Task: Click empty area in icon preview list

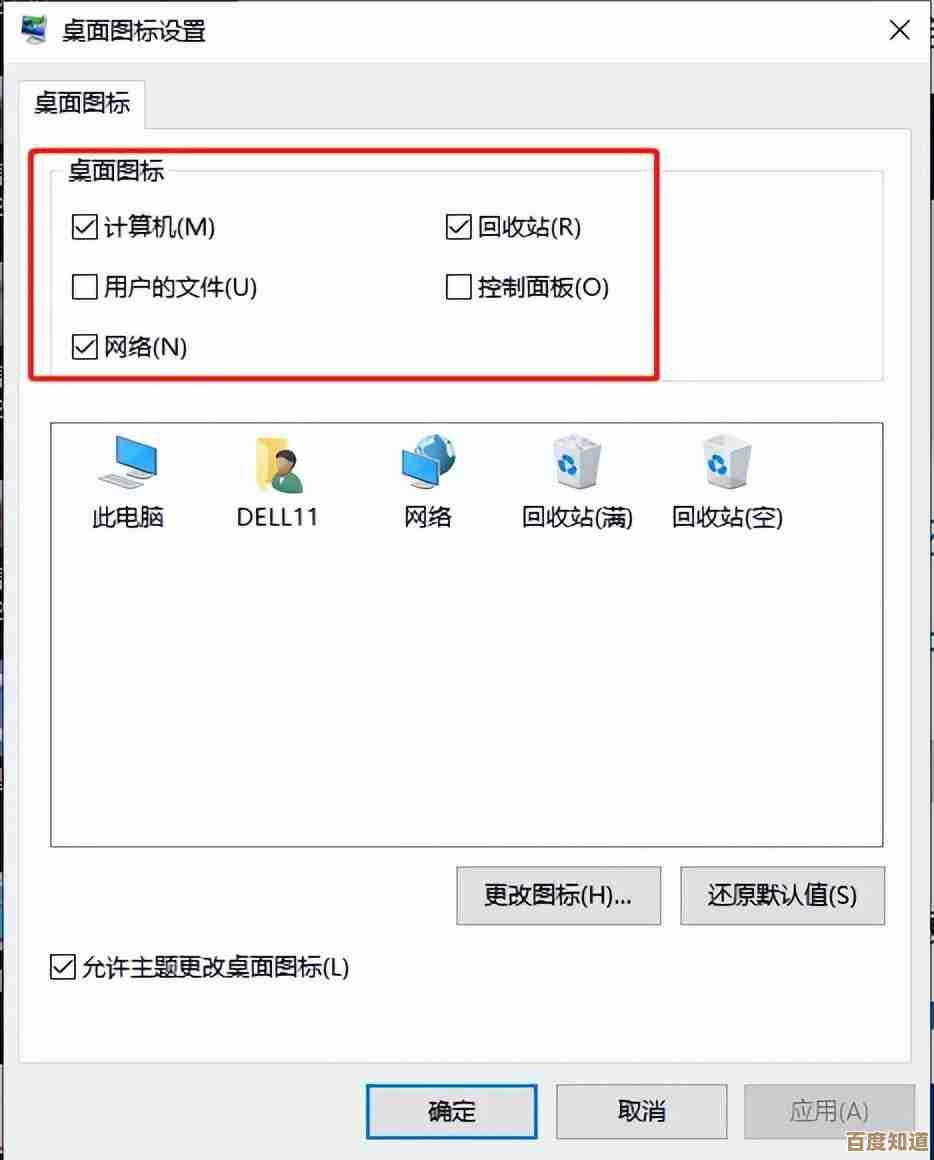Action: (x=467, y=688)
